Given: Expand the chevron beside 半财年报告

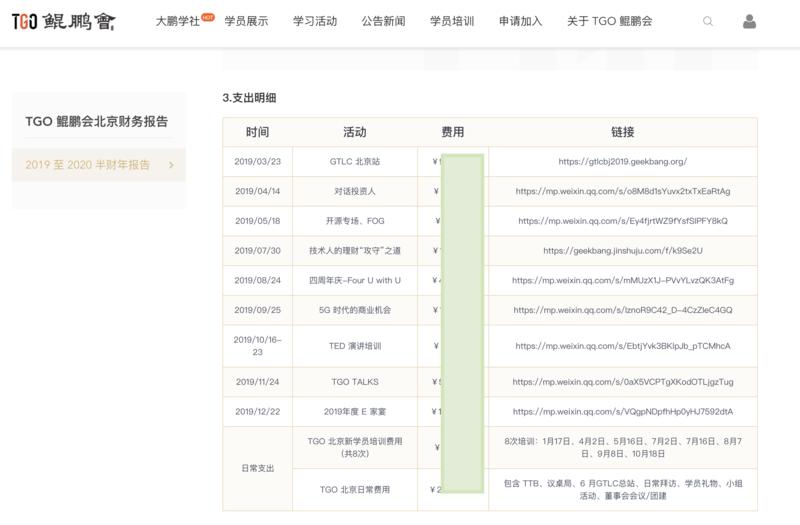Looking at the screenshot, I should [171, 165].
